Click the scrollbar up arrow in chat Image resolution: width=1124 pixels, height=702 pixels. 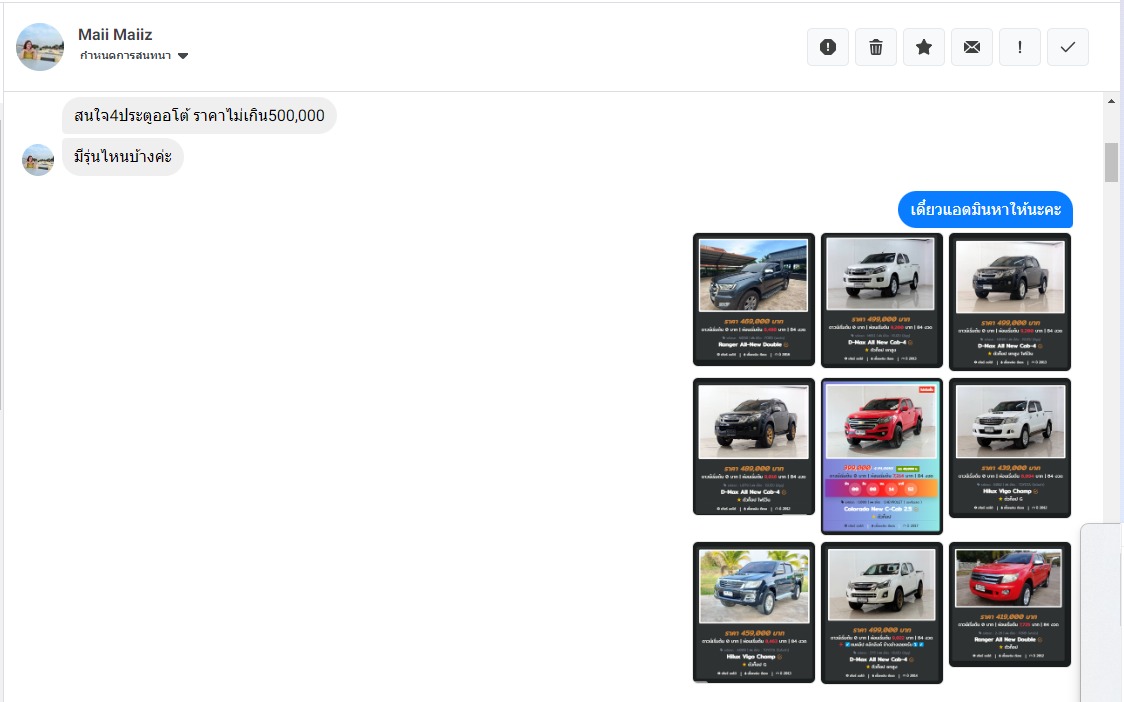point(1111,101)
